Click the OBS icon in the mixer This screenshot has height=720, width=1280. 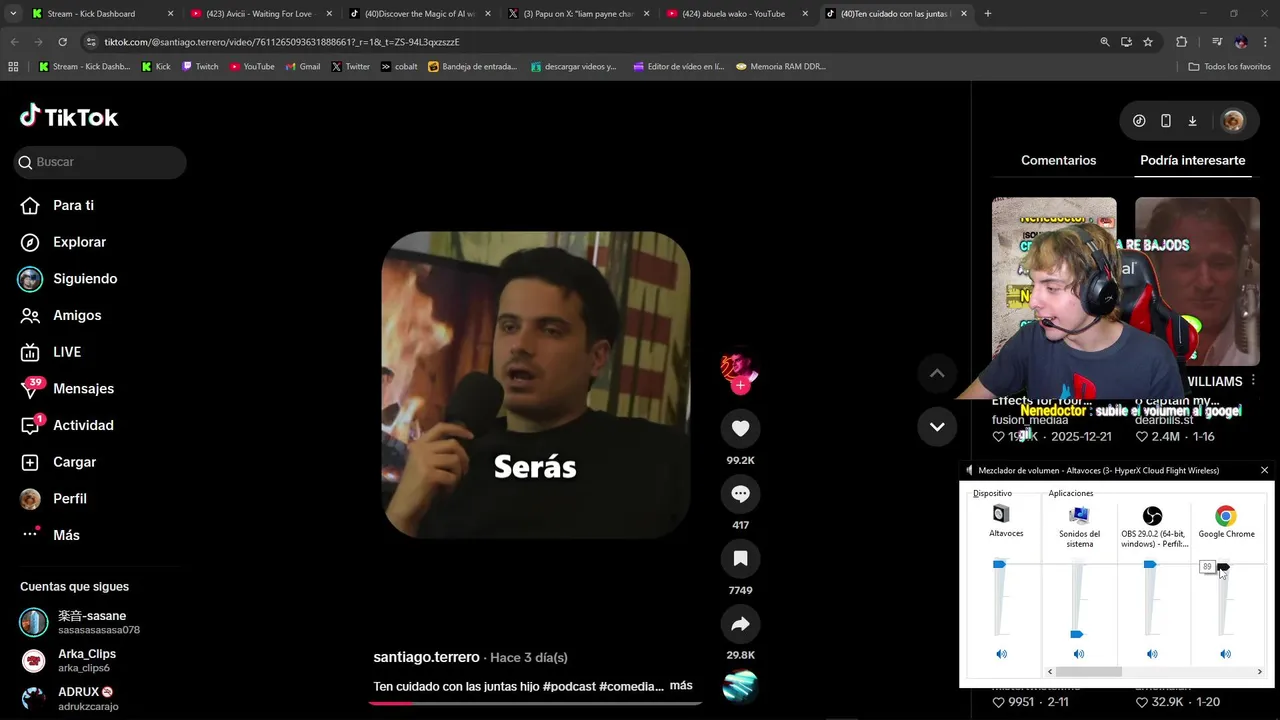(x=1152, y=516)
